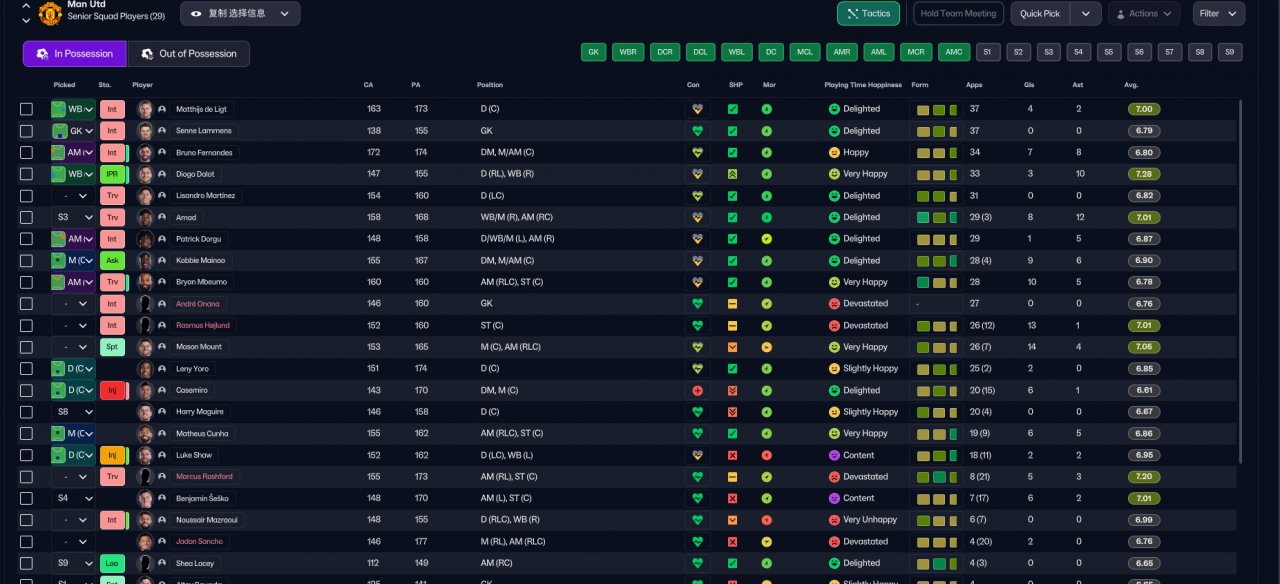Click Kobbie Mainoo's player portrait
Viewport: 1280px width, 584px height.
pos(145,260)
